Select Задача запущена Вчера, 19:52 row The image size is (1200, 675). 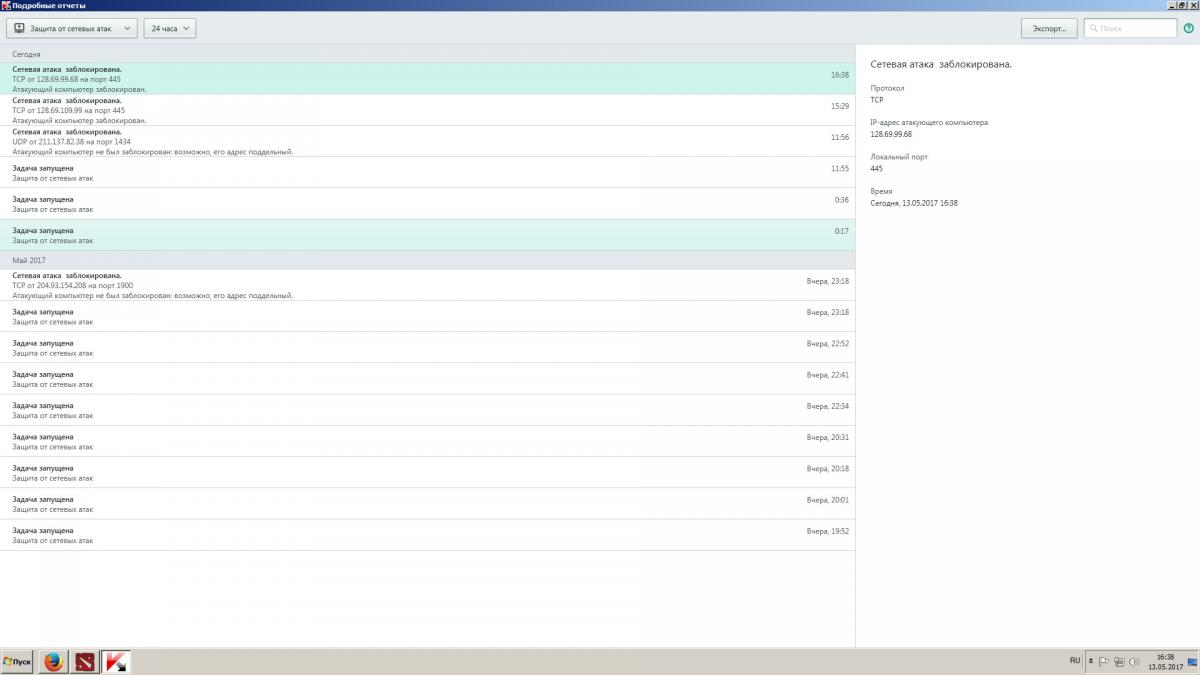click(428, 535)
